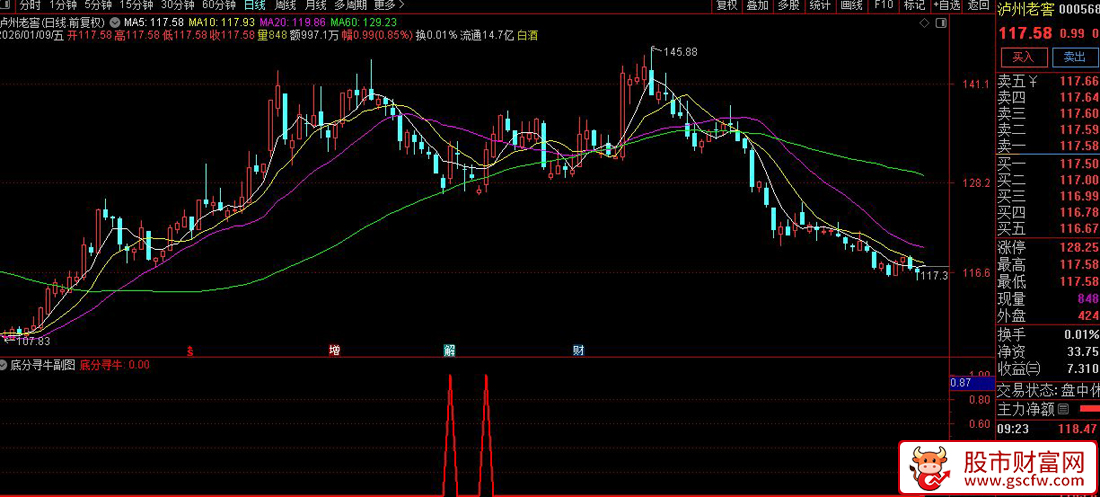
Task: Click the 收益(三) 7.310 row
Action: tap(1048, 369)
